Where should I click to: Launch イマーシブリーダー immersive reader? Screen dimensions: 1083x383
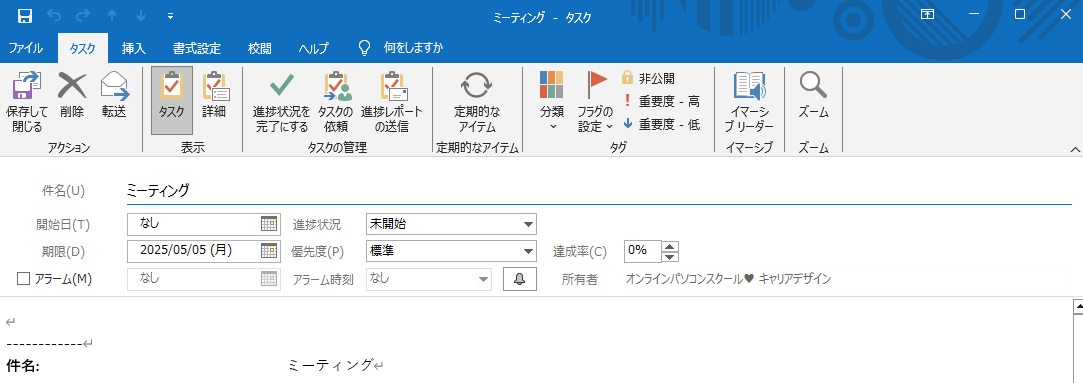click(x=750, y=101)
